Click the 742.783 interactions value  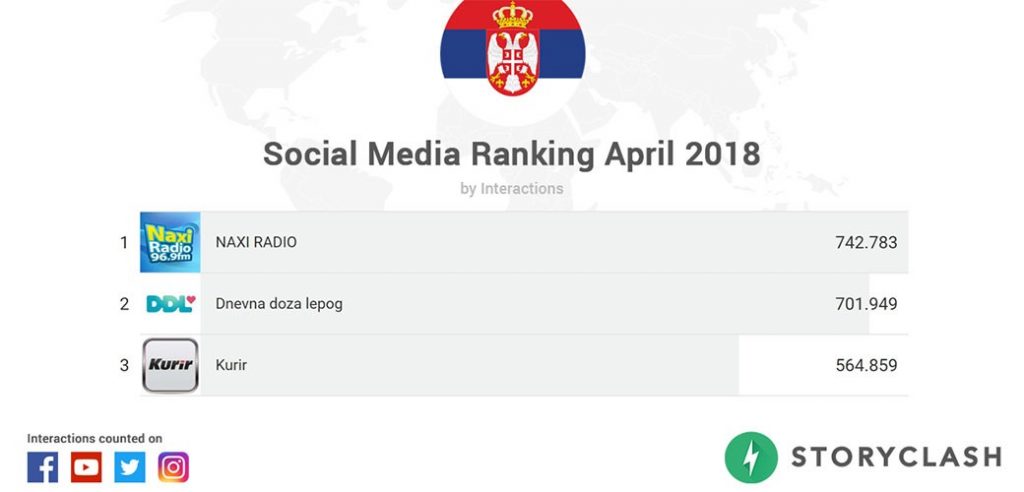(x=866, y=242)
